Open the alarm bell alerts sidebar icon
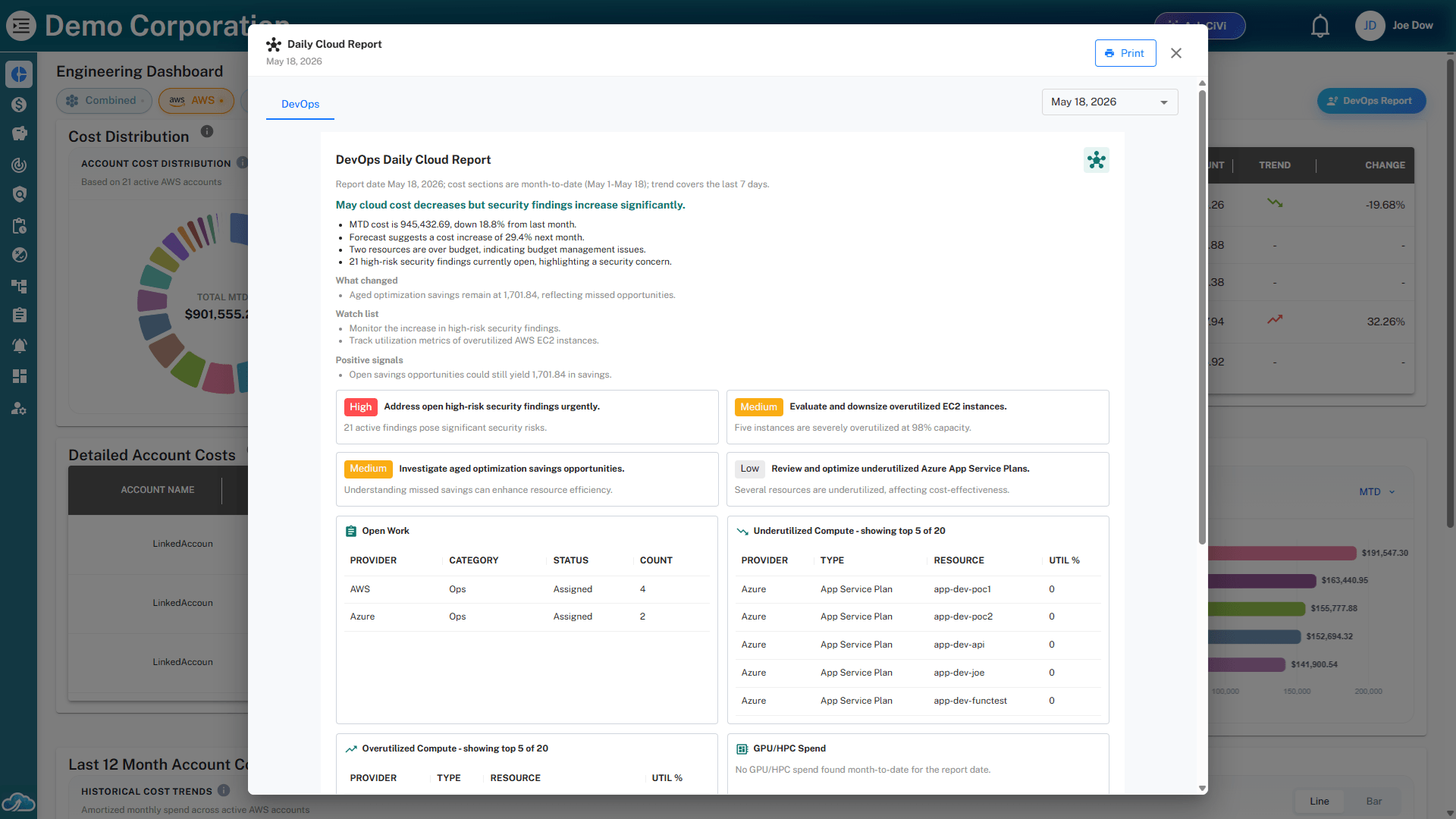Screen dimensions: 1456x819 pos(19,346)
